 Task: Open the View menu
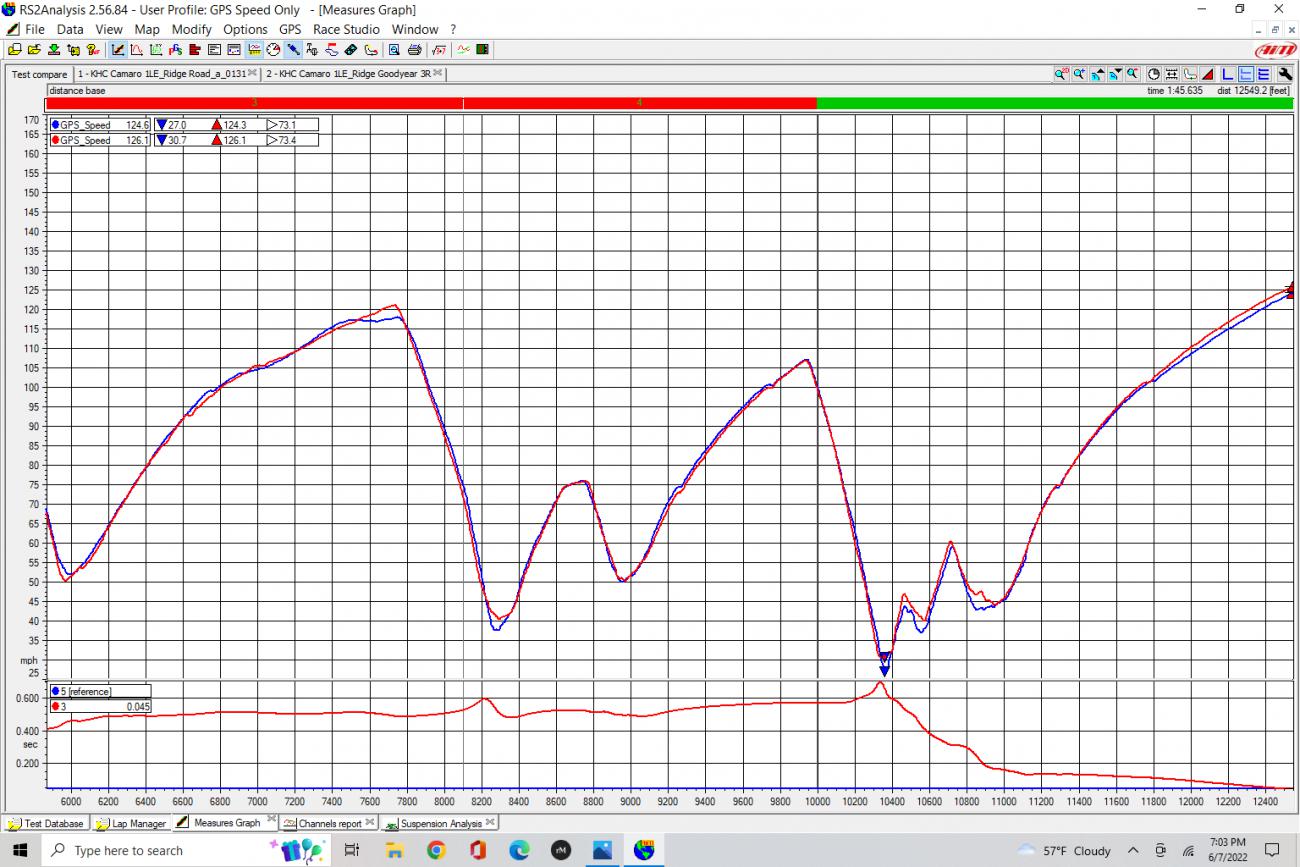[x=109, y=29]
